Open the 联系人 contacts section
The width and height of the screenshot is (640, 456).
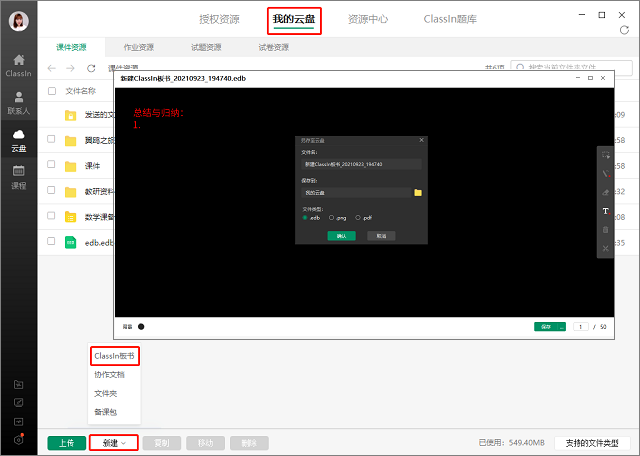(18, 103)
